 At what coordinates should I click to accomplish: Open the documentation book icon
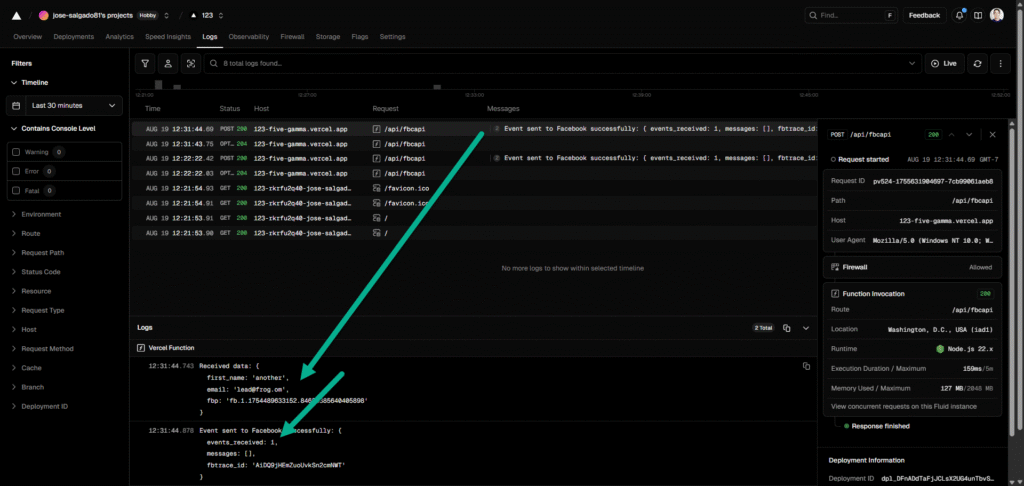[978, 15]
